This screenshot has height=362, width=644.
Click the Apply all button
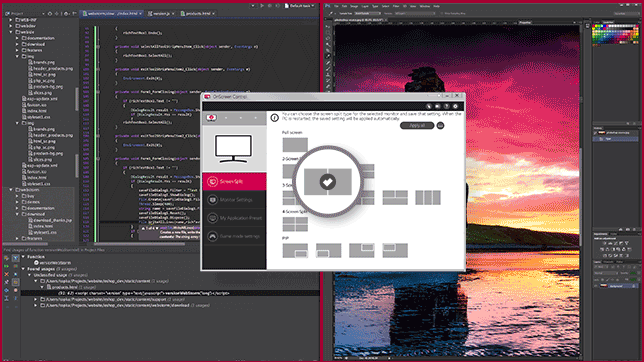[417, 125]
